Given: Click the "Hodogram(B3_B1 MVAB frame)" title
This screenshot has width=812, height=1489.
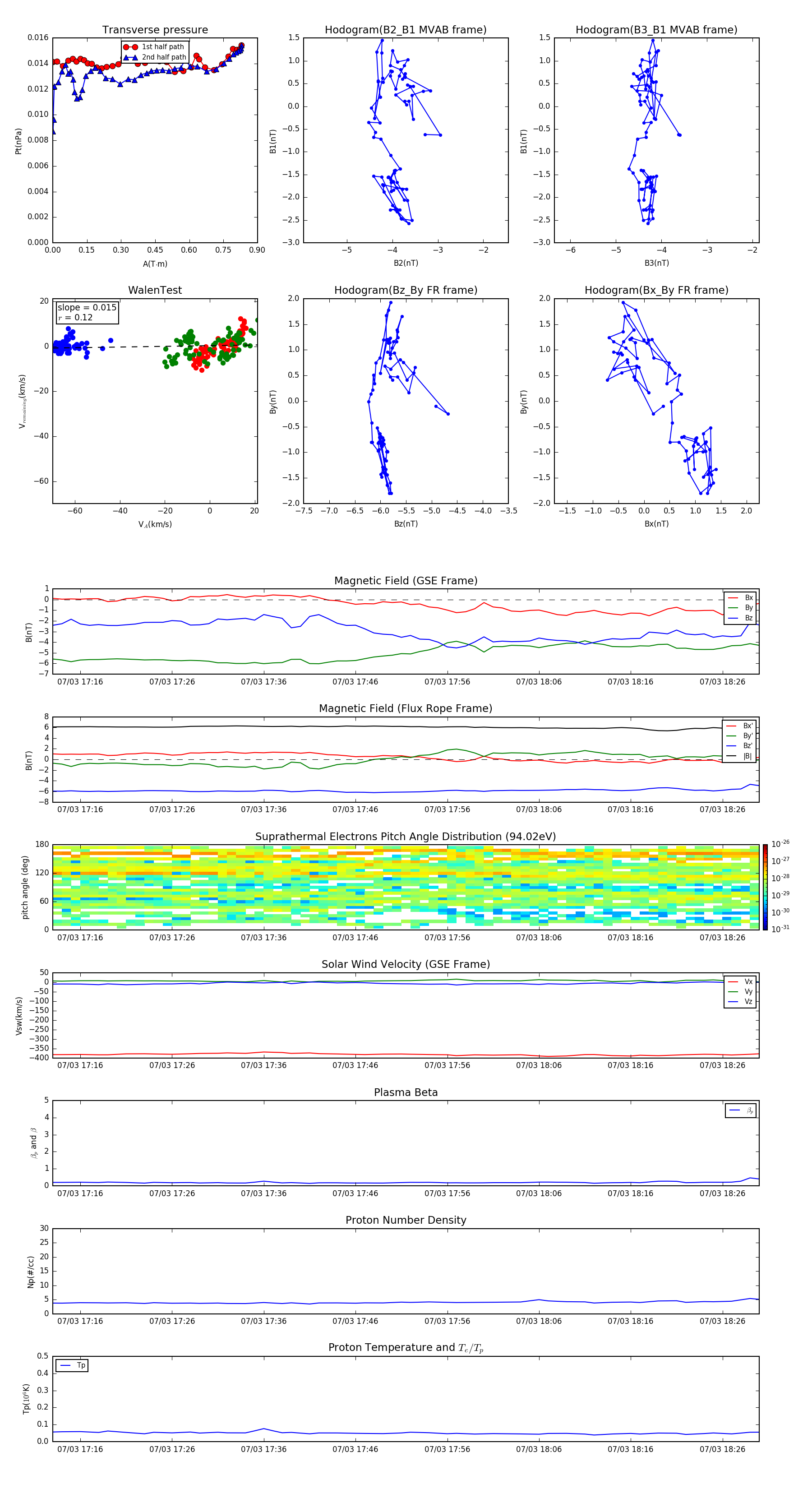Looking at the screenshot, I should pyautogui.click(x=656, y=29).
